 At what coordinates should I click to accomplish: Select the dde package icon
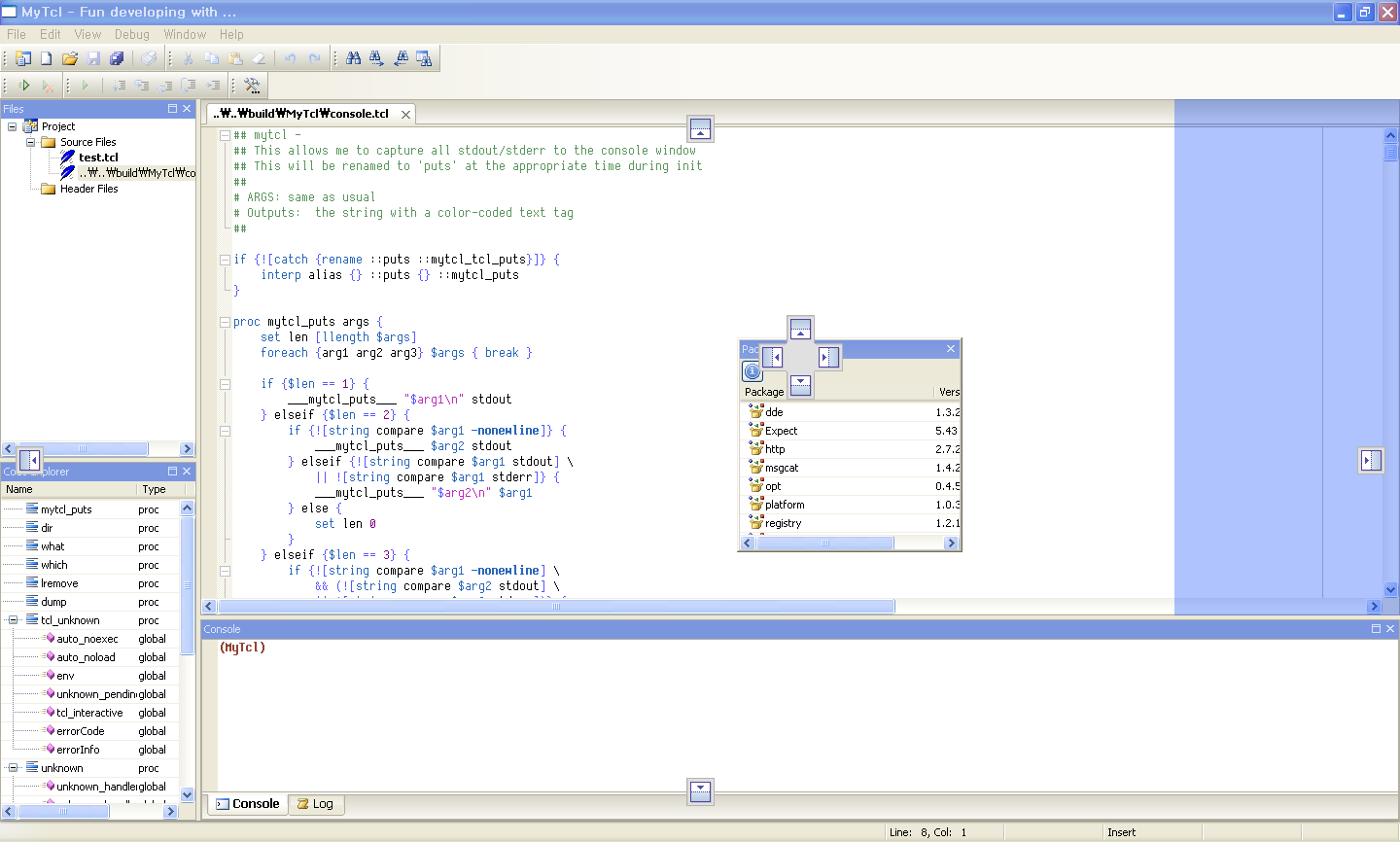click(x=756, y=411)
